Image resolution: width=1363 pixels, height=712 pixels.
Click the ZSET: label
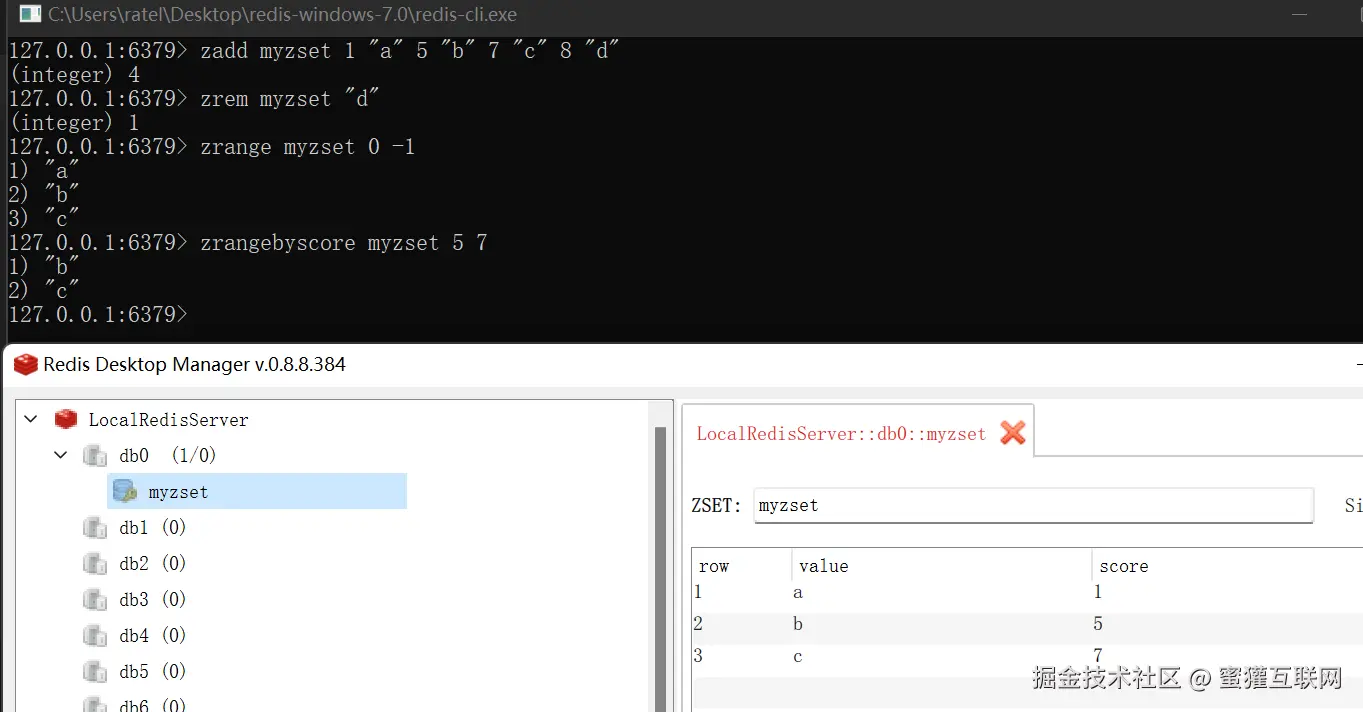point(717,506)
